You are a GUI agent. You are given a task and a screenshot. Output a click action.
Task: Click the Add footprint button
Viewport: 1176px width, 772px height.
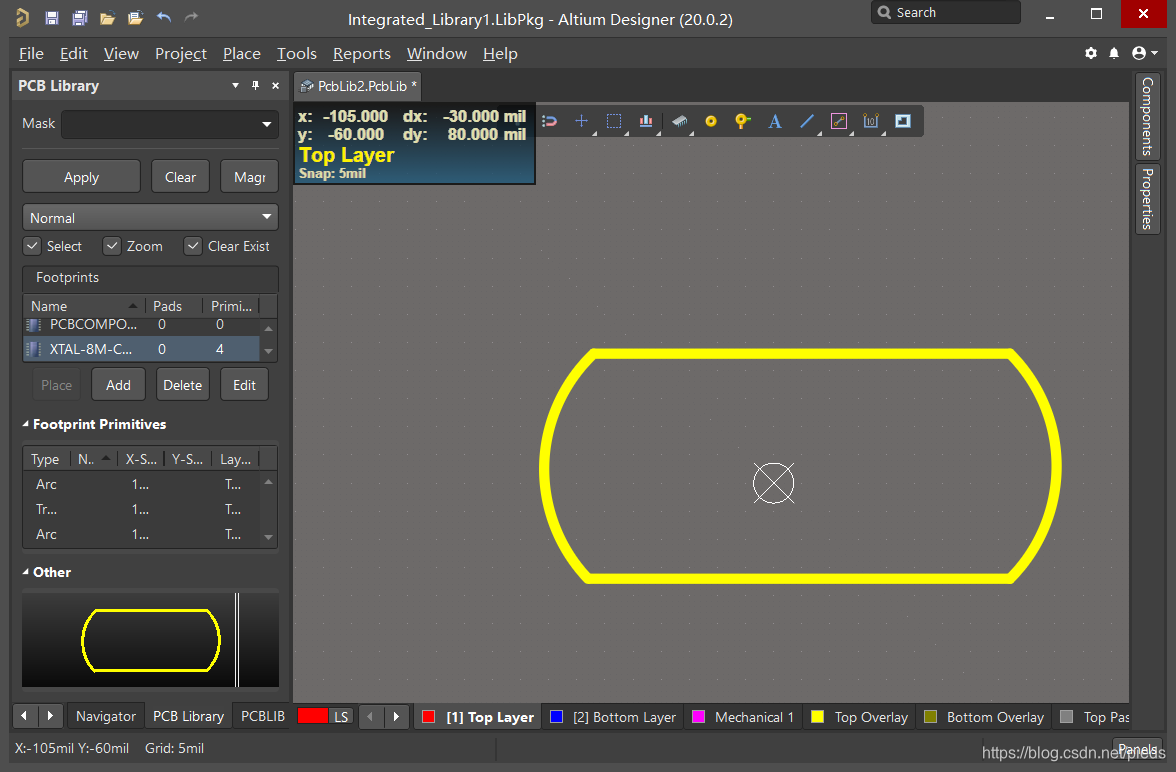tap(118, 385)
